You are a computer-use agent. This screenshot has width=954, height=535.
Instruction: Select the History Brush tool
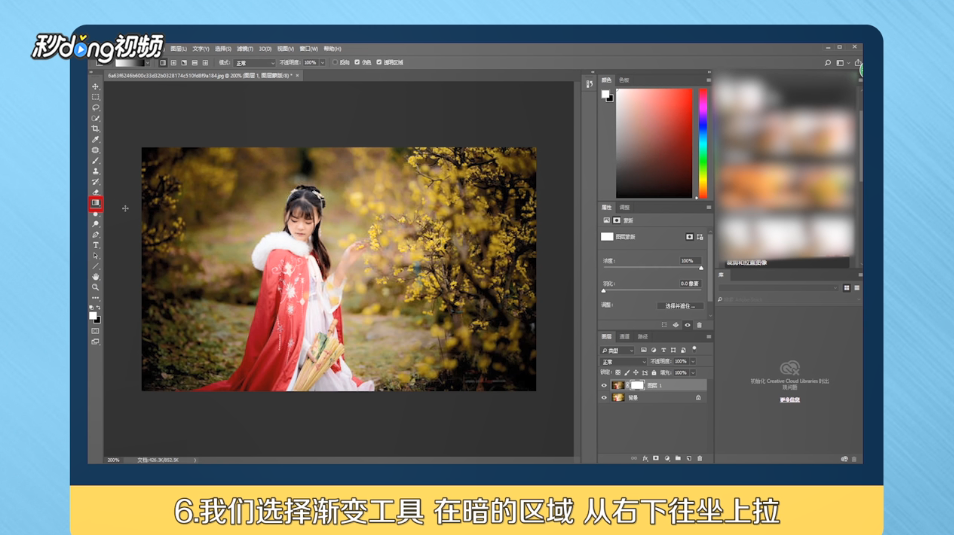(x=96, y=181)
